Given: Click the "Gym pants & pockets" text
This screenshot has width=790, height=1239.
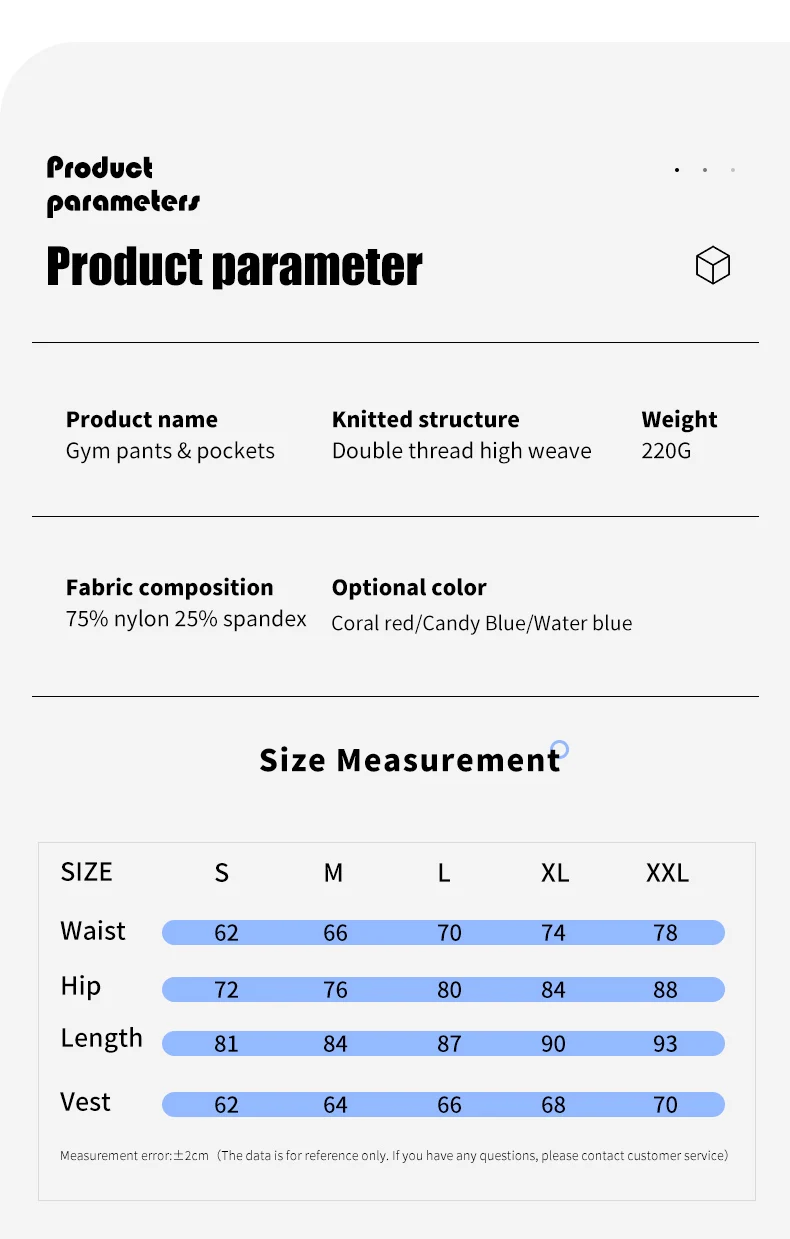Looking at the screenshot, I should (x=170, y=451).
